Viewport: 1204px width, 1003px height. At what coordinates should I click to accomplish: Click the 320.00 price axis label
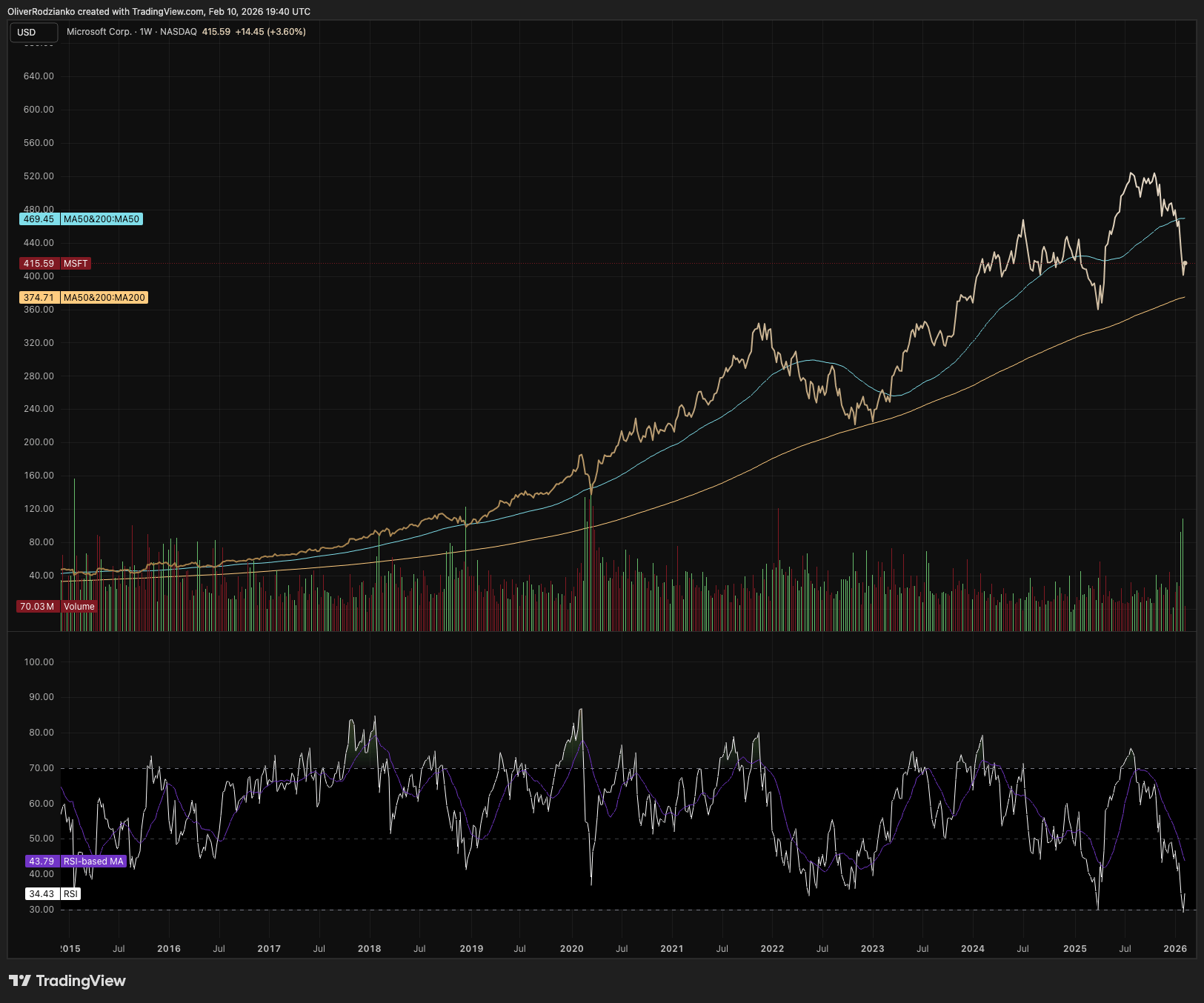click(39, 343)
